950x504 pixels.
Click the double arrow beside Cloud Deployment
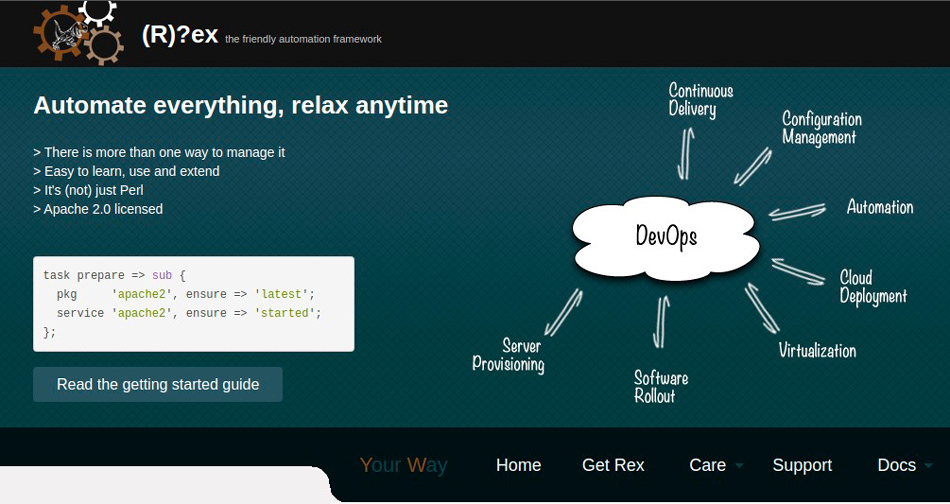[x=798, y=271]
